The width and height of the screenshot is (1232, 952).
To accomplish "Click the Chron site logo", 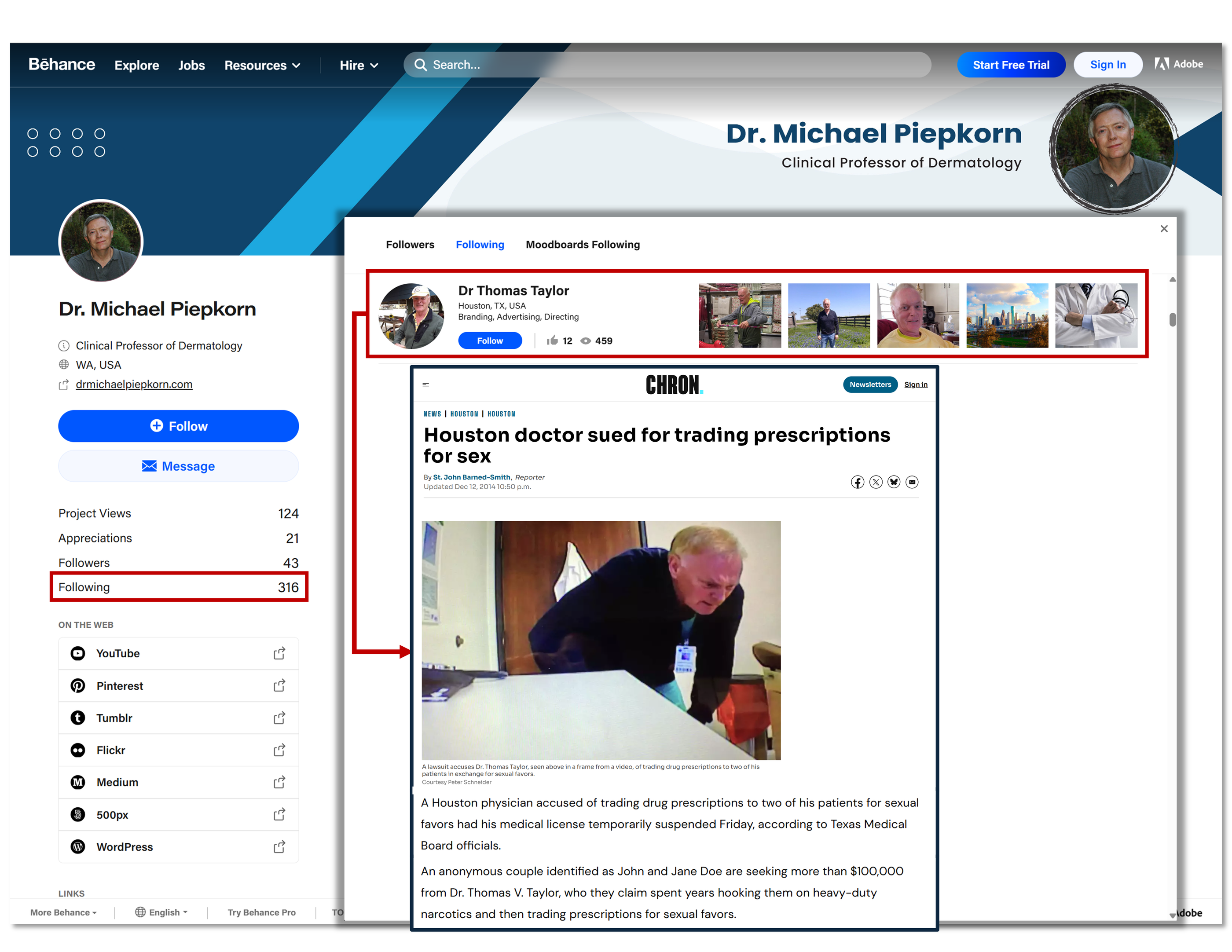I will 674,384.
